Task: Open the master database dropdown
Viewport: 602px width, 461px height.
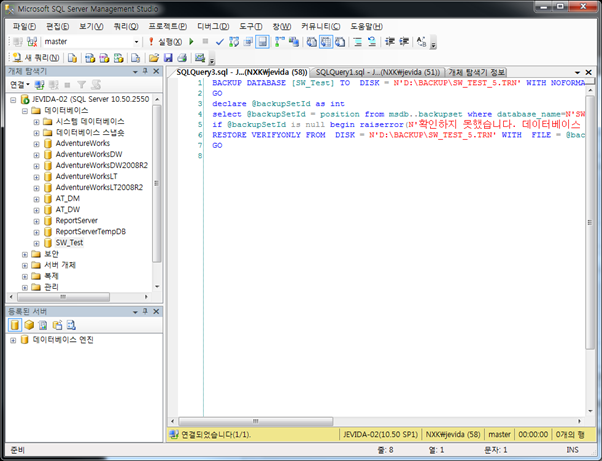Action: coord(136,41)
